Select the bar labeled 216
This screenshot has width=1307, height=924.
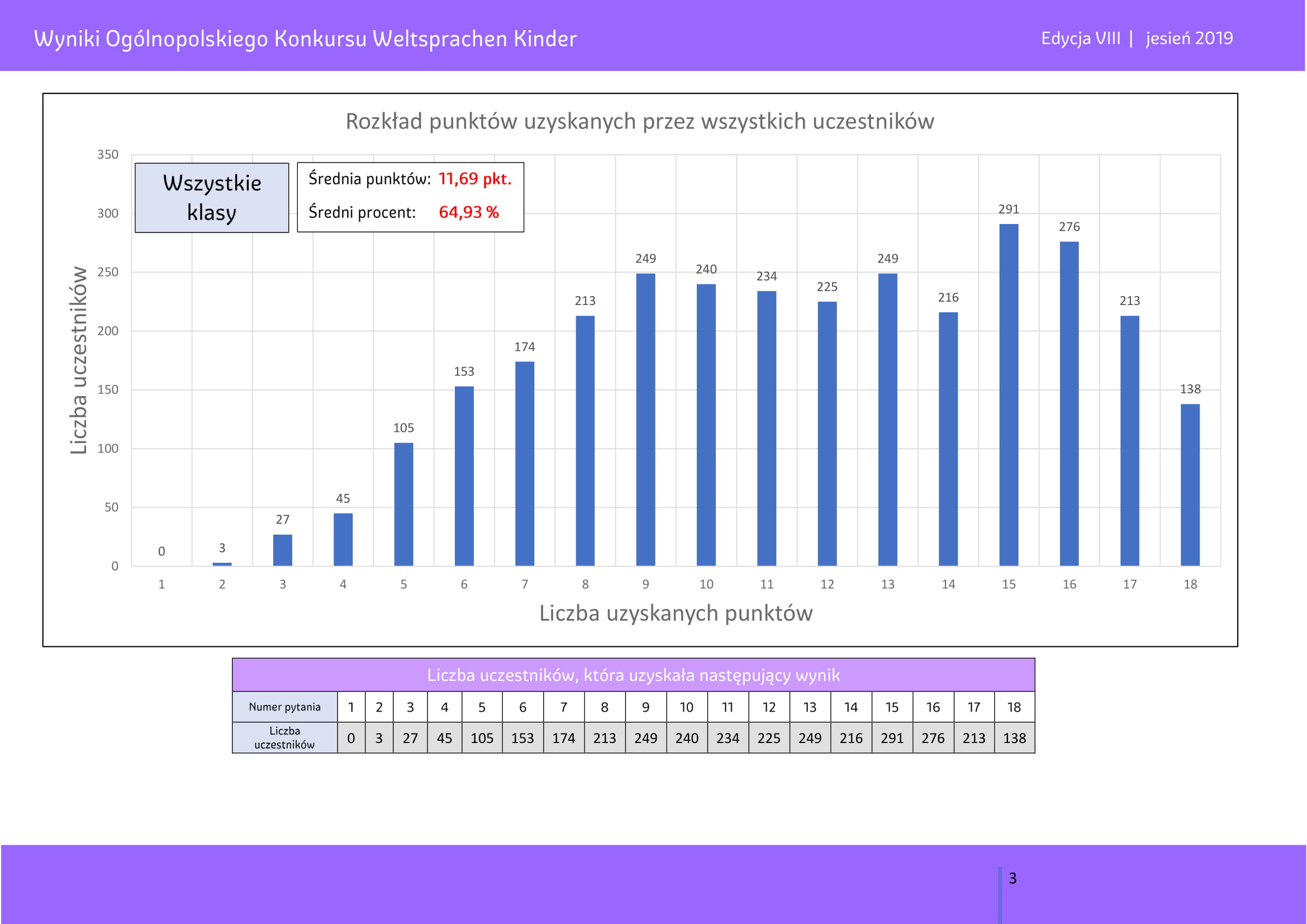pos(948,439)
